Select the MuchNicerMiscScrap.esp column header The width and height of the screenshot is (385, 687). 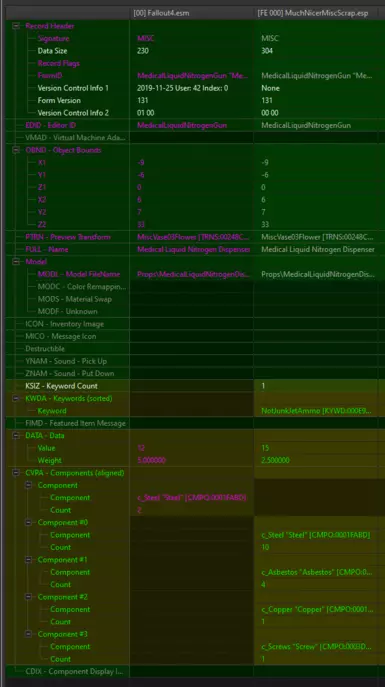319,13
